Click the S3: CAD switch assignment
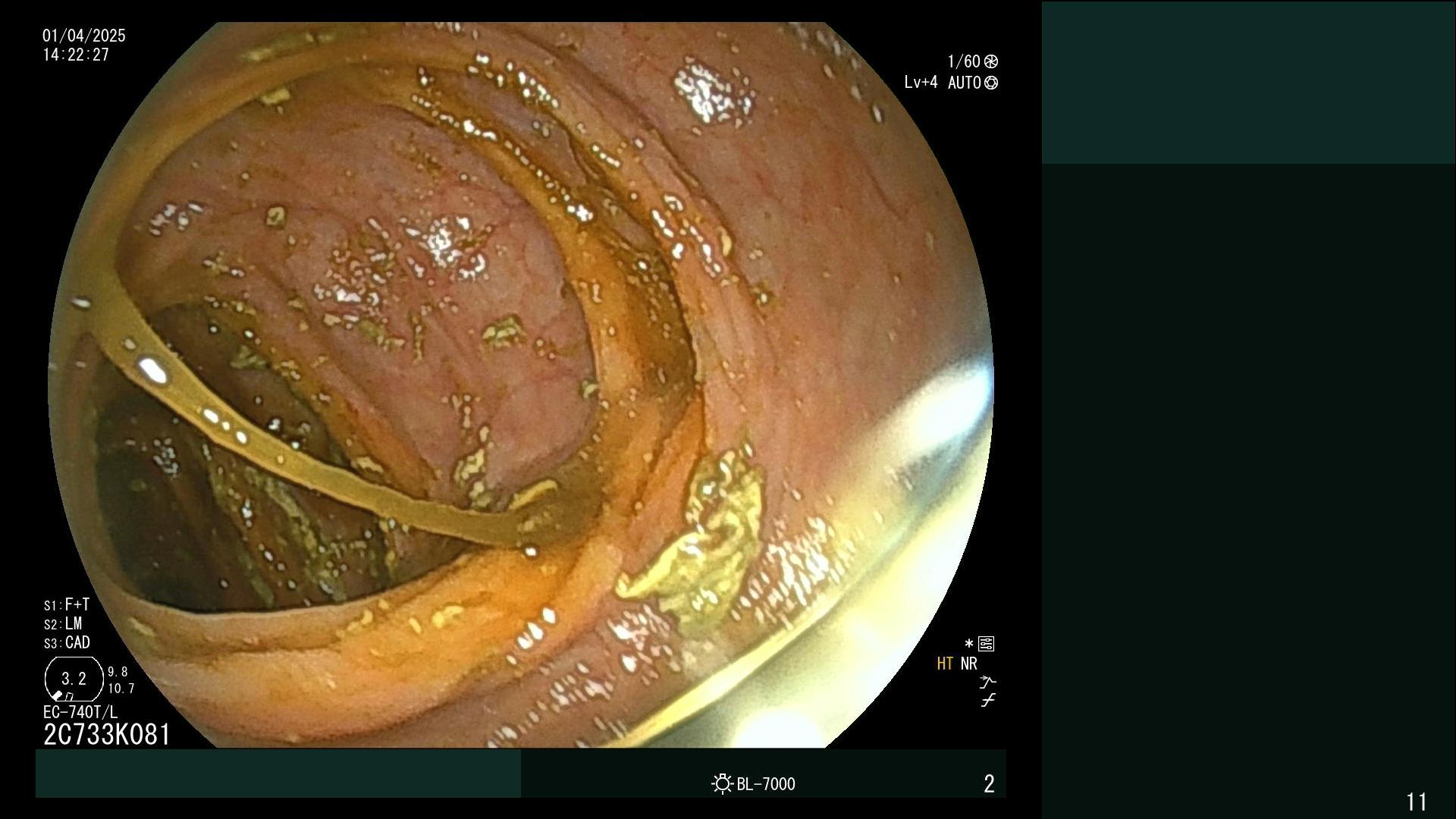Screen dimensions: 1456x819 pos(67,642)
